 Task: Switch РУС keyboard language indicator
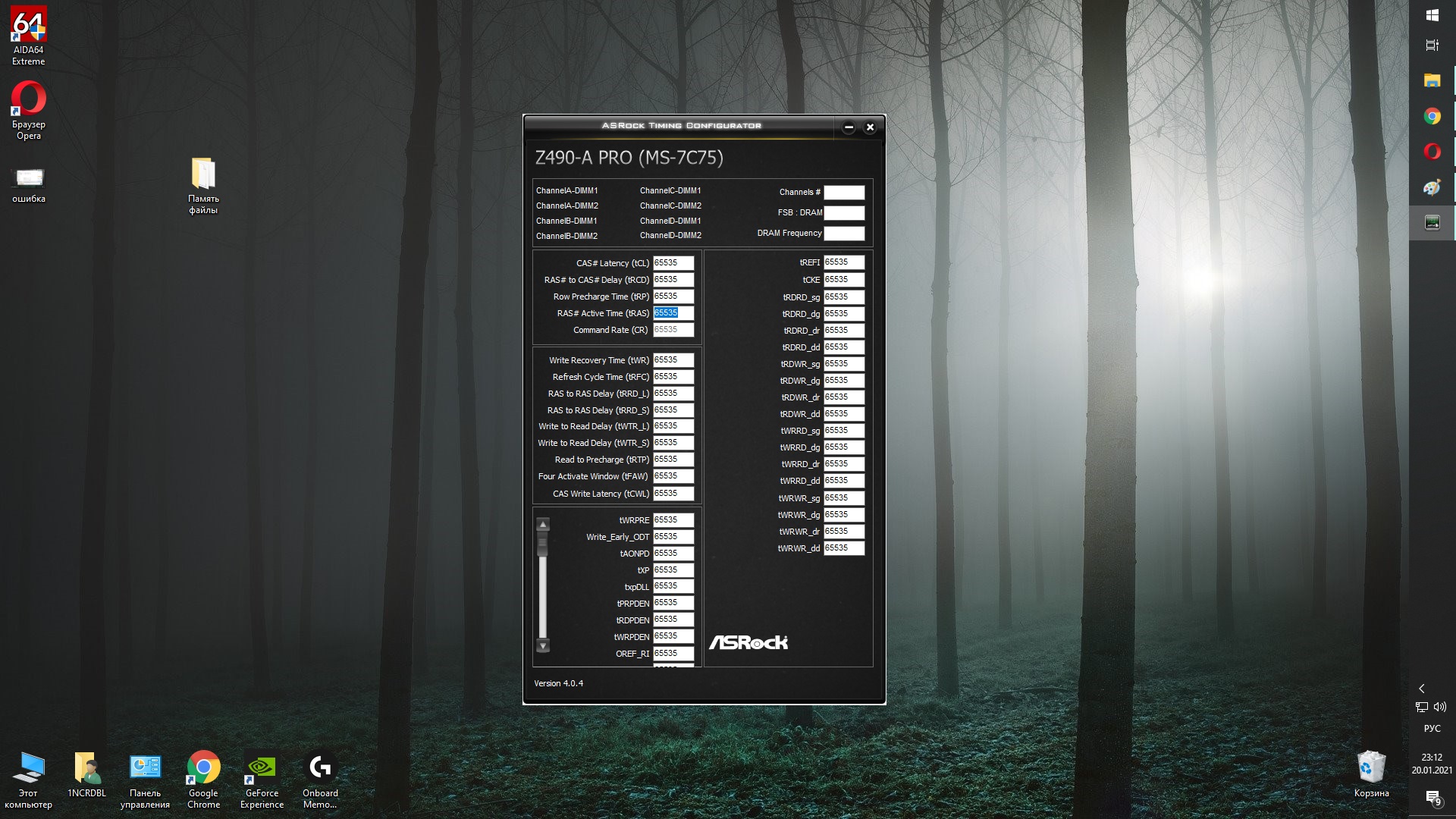(1432, 729)
